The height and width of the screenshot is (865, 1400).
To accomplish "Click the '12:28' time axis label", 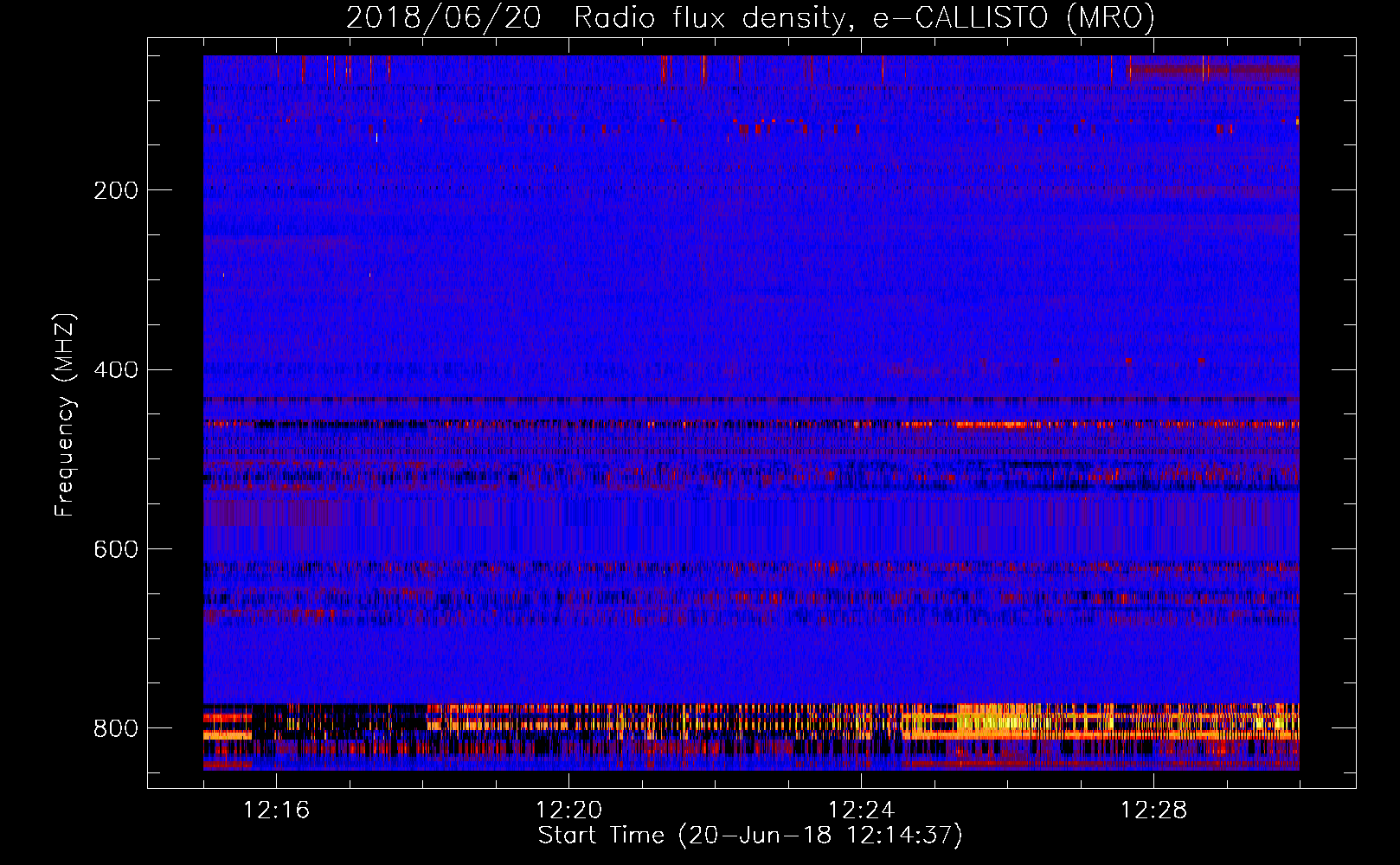I will pyautogui.click(x=1153, y=811).
